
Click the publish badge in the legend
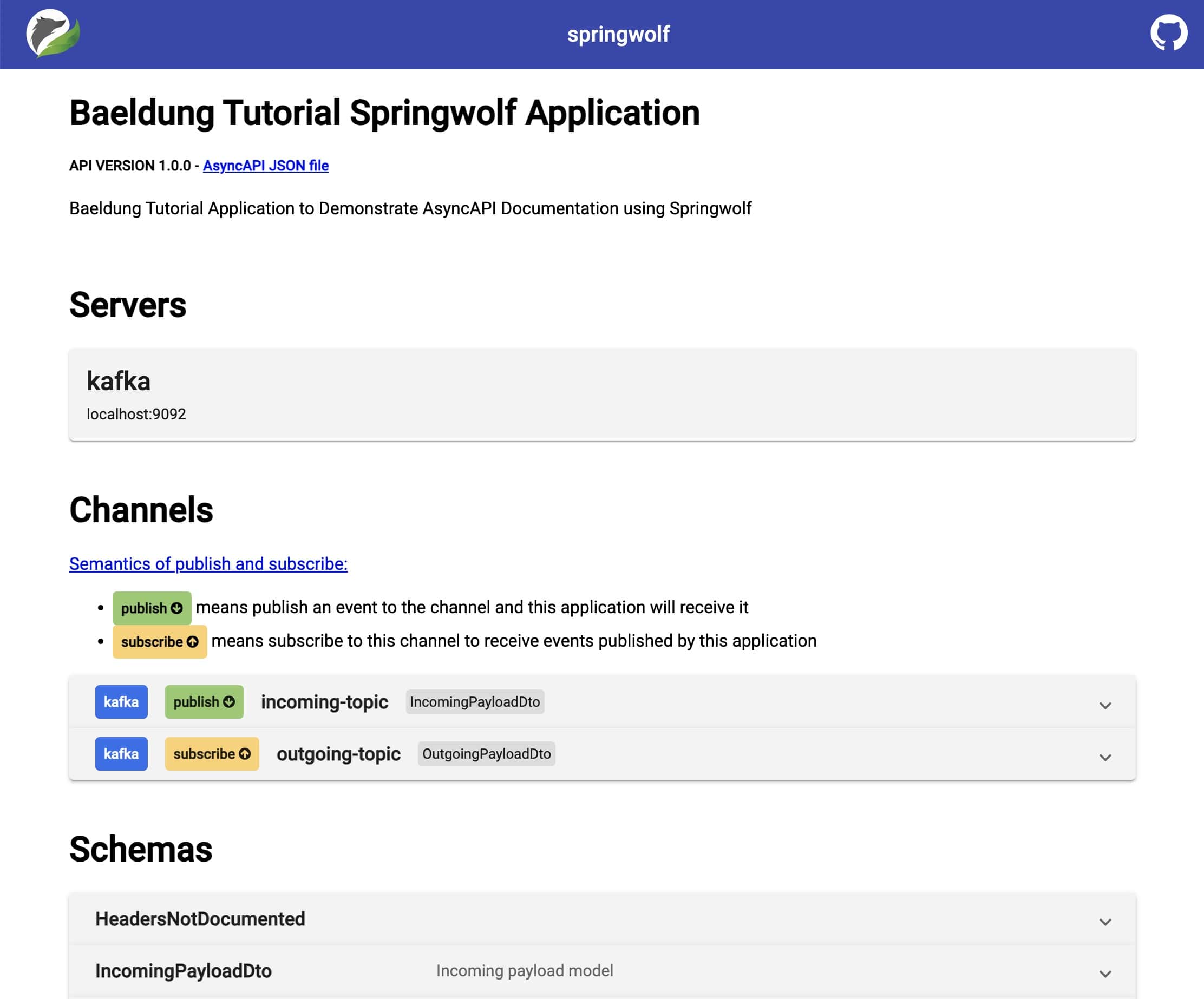(x=152, y=608)
